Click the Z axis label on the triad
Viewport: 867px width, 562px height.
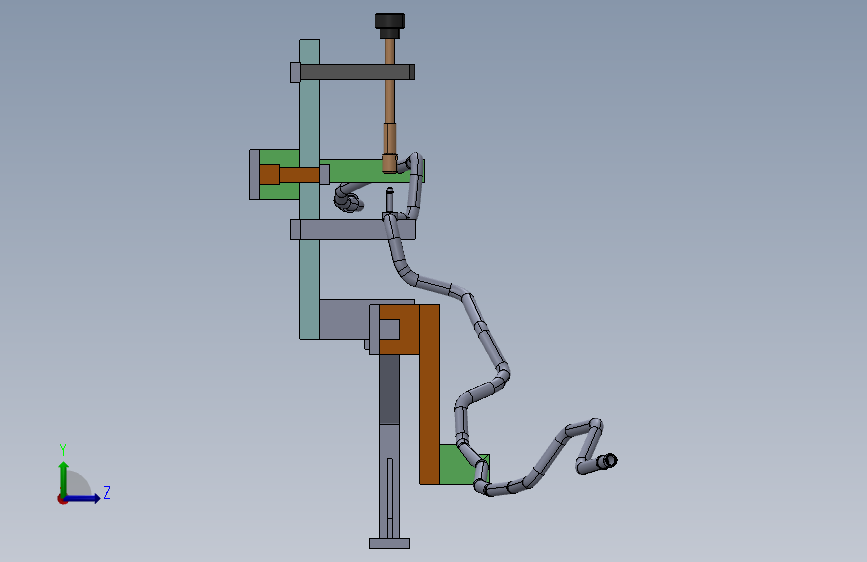point(107,492)
